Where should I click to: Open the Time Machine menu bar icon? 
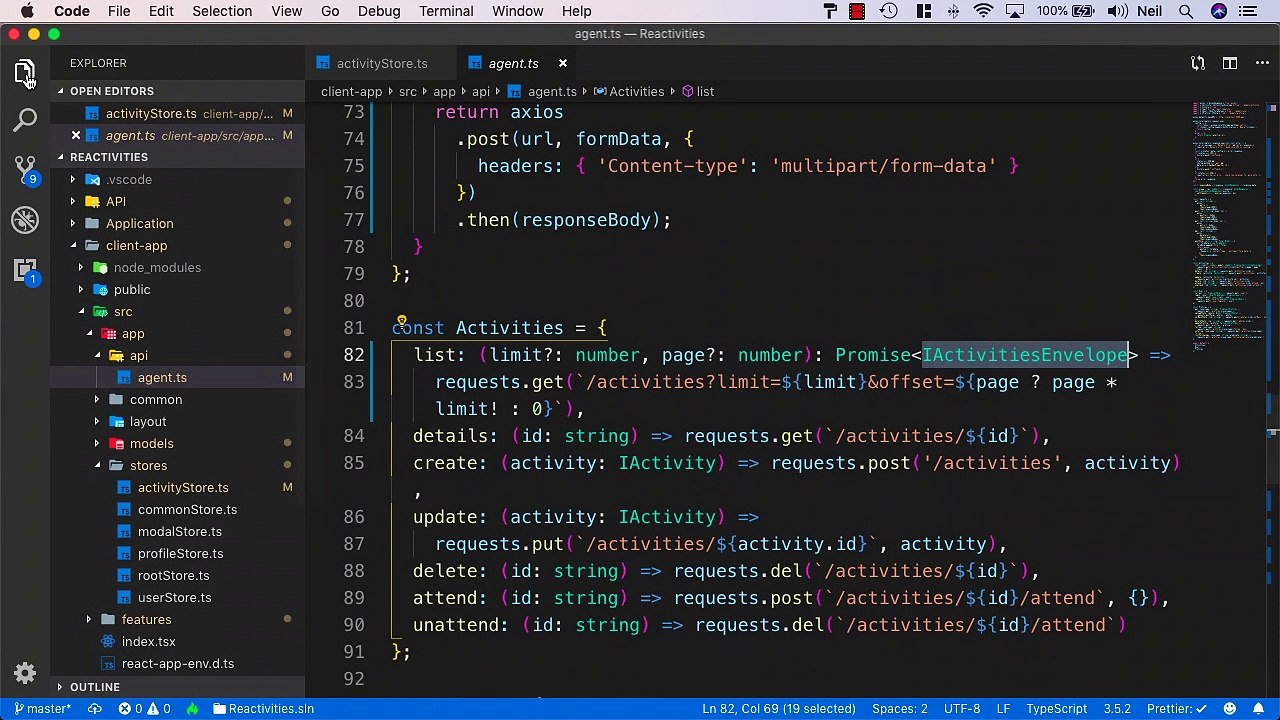point(888,11)
